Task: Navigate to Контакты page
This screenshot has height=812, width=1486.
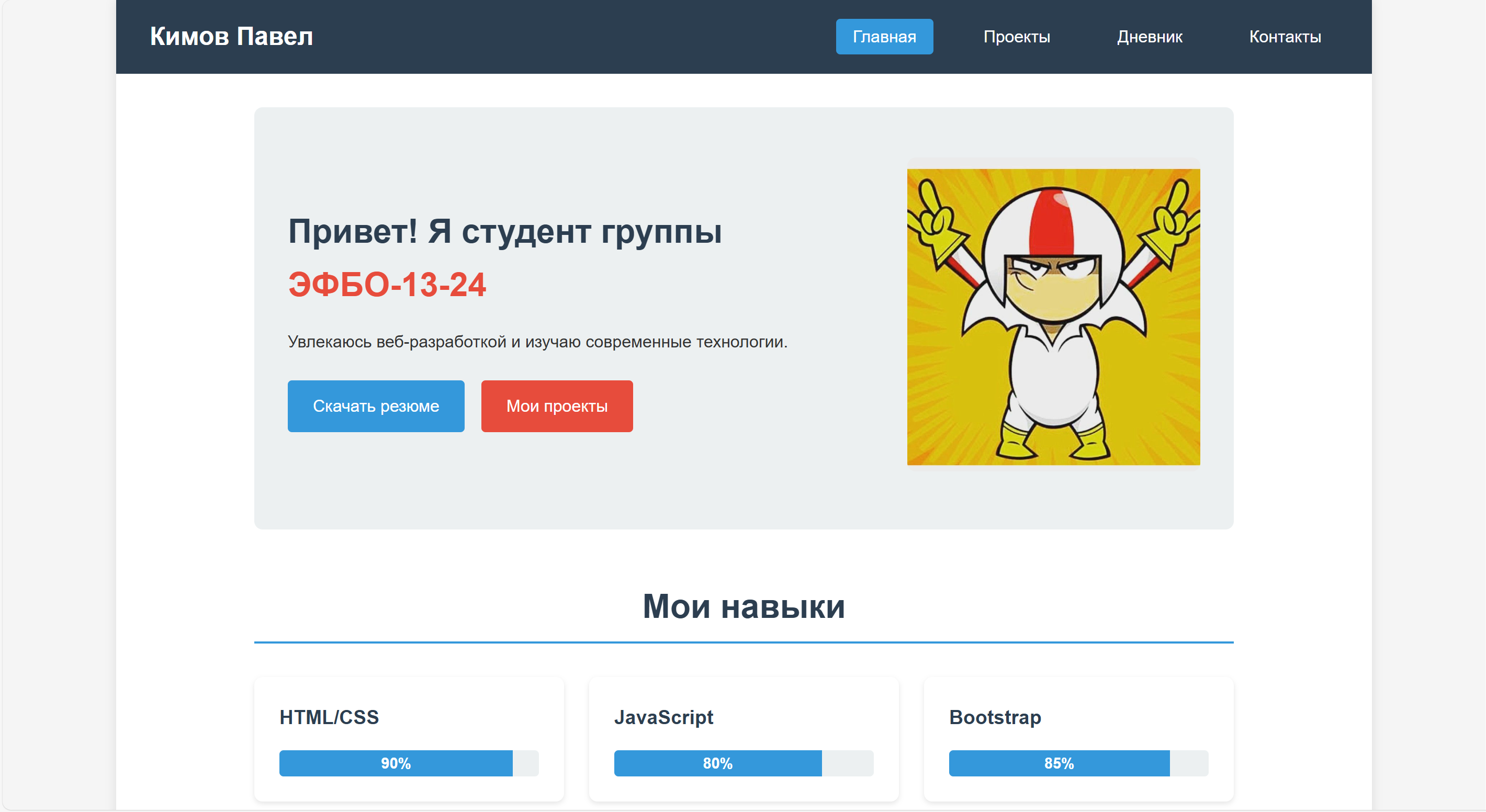Action: (x=1285, y=37)
